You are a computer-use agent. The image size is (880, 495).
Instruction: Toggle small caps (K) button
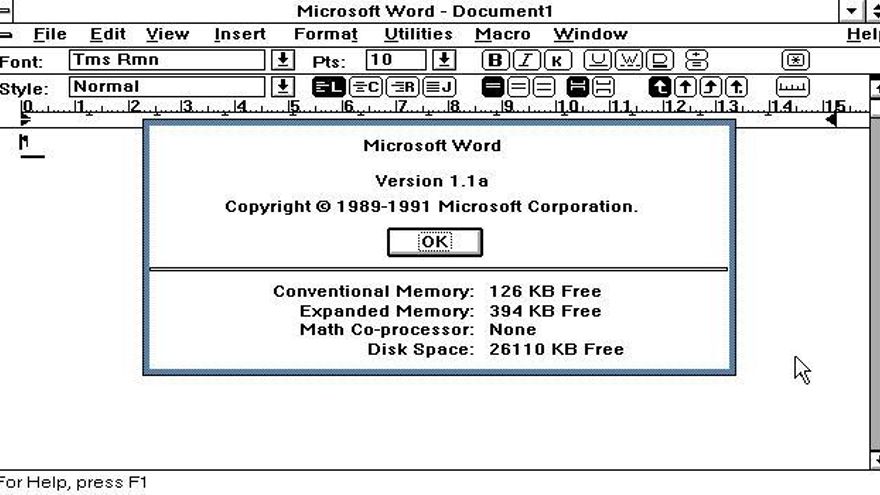[x=556, y=61]
